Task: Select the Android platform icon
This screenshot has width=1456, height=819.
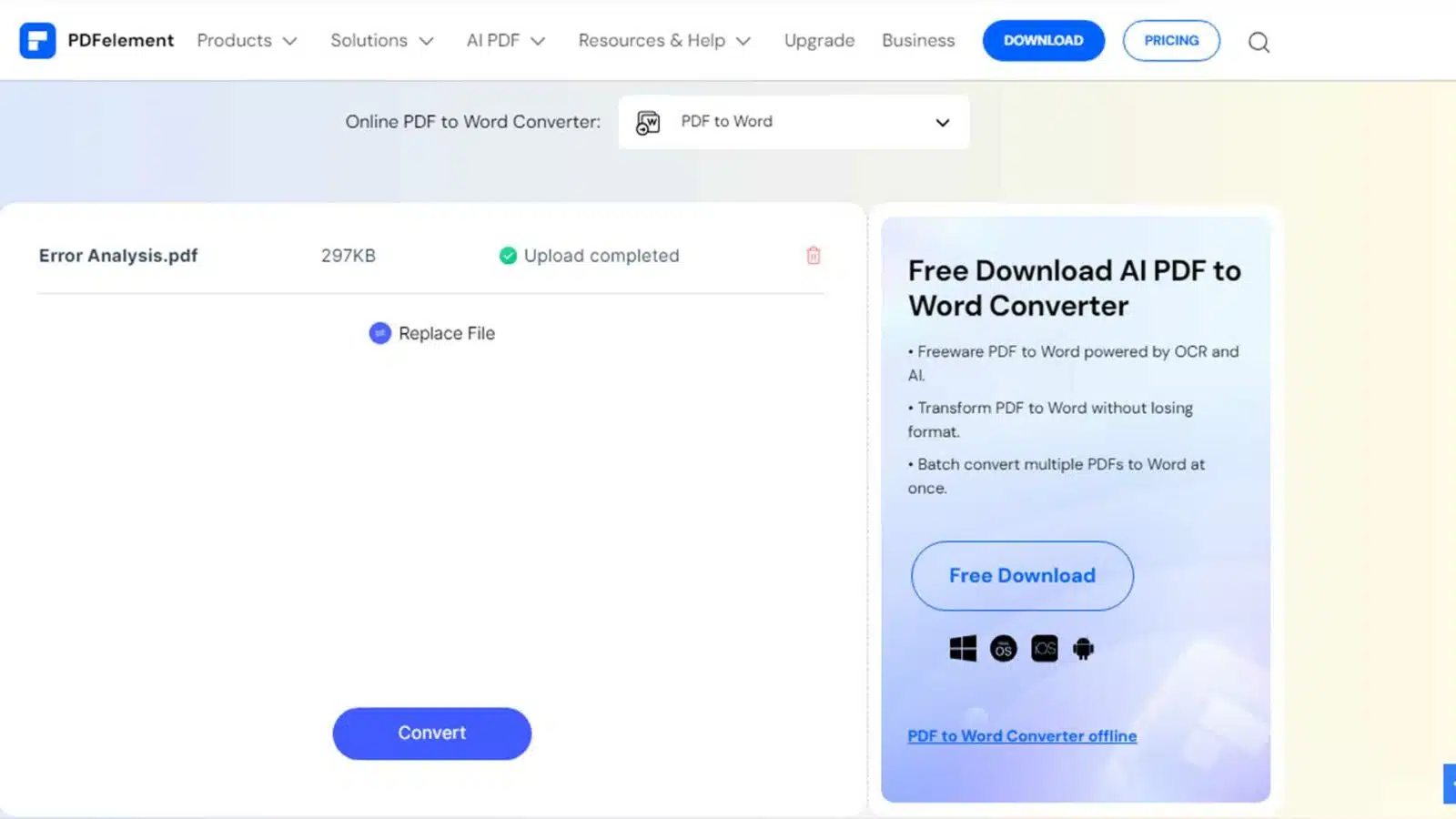Action: pyautogui.click(x=1083, y=648)
